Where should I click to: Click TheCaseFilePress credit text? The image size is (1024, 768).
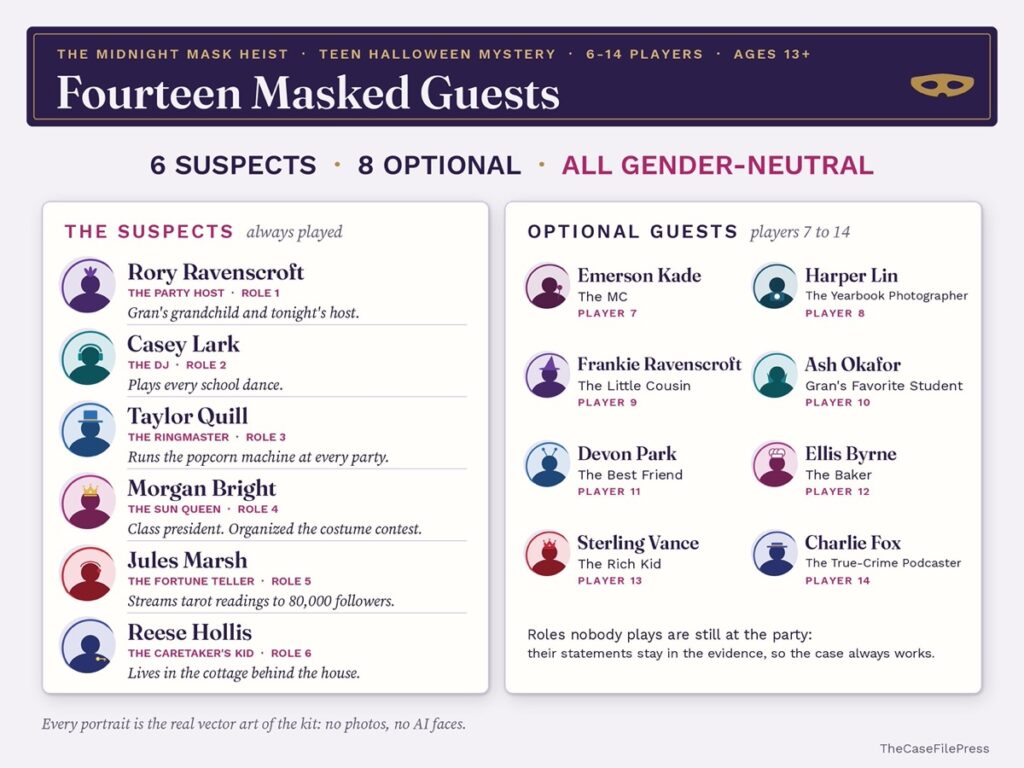point(935,748)
